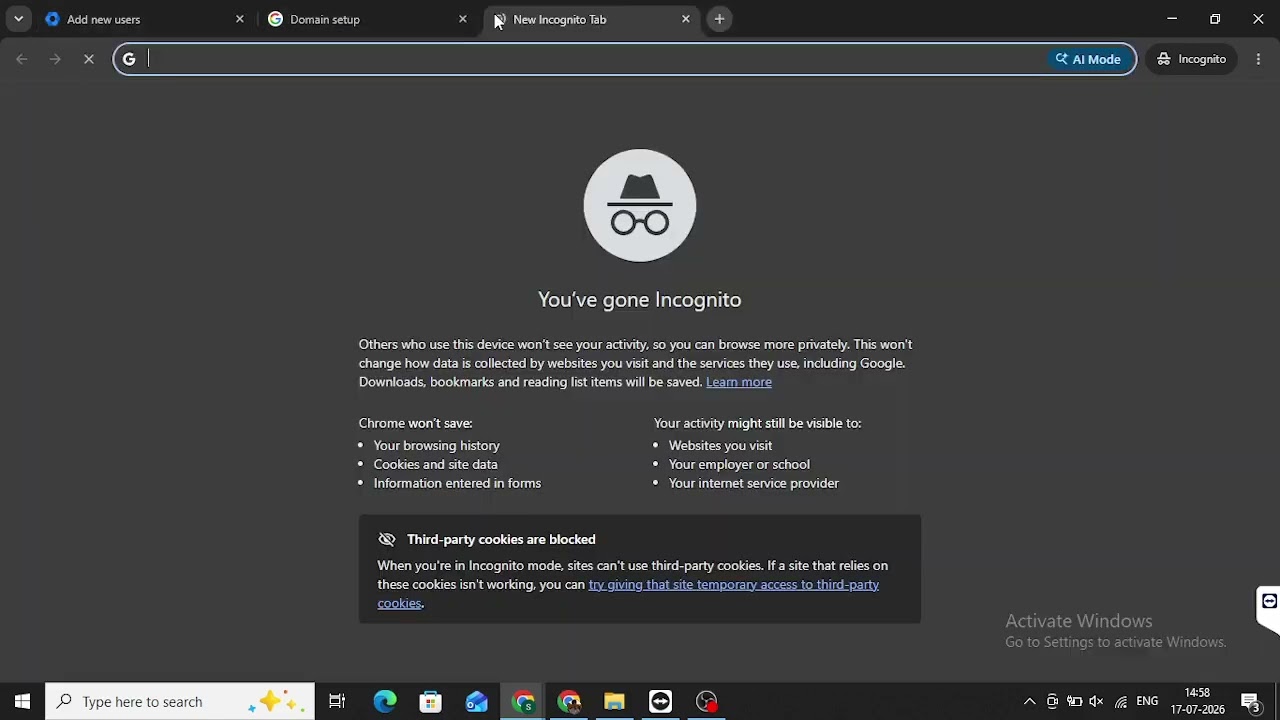The height and width of the screenshot is (720, 1280).
Task: Open Chrome's three-dot menu
Action: (x=1258, y=59)
